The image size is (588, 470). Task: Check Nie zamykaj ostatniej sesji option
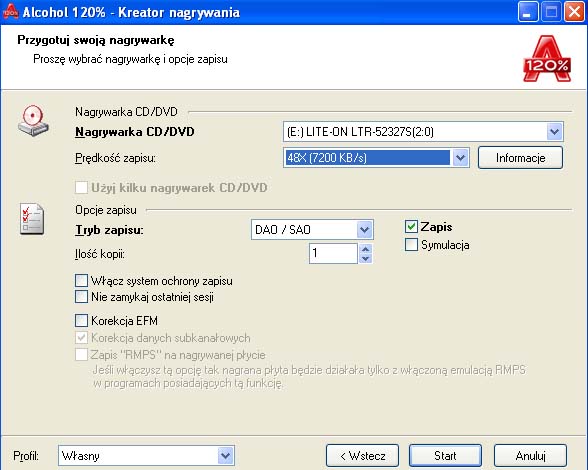point(81,297)
